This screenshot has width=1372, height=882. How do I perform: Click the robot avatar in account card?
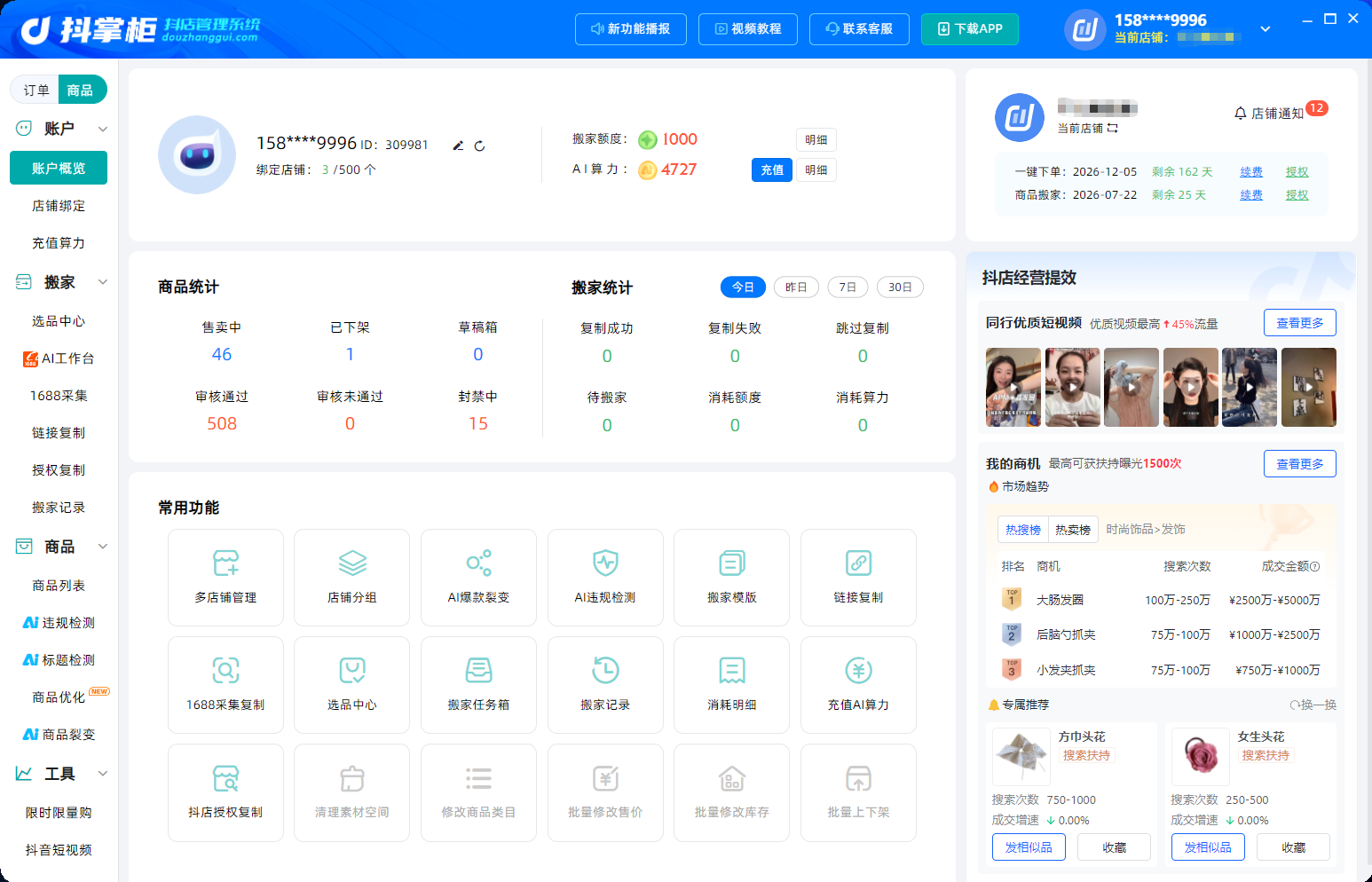point(197,154)
